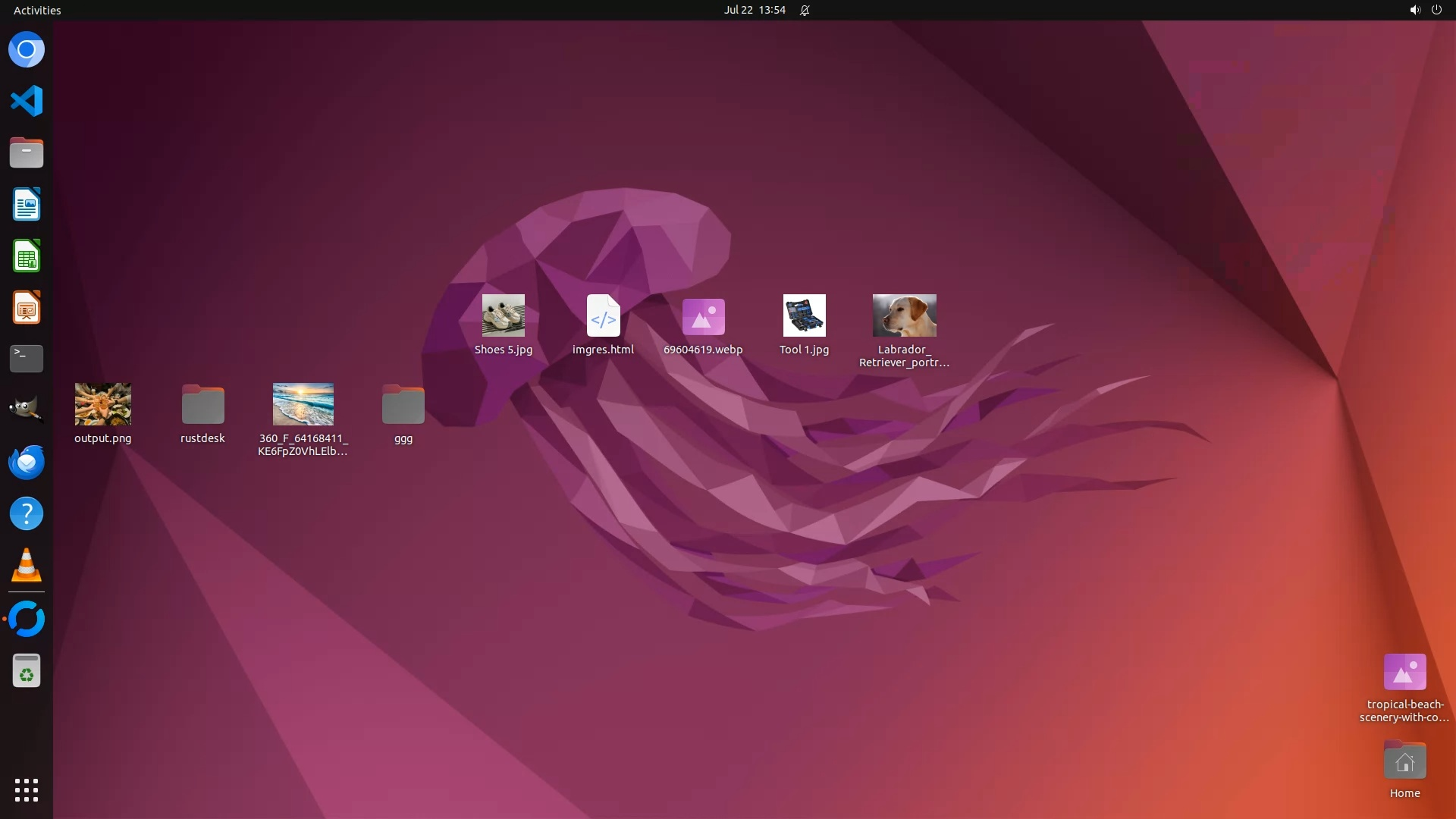The width and height of the screenshot is (1456, 819).
Task: Launch GIMP image editor from dock
Action: (x=27, y=410)
